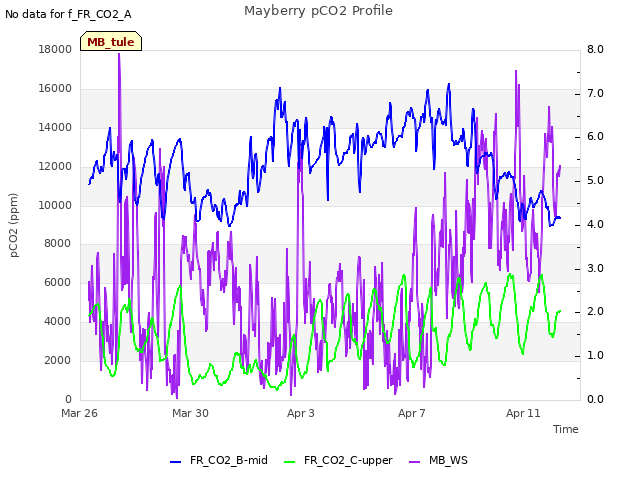This screenshot has width=640, height=480.
Task: Click the Mar 26 x-axis tick label
Action: [x=79, y=413]
